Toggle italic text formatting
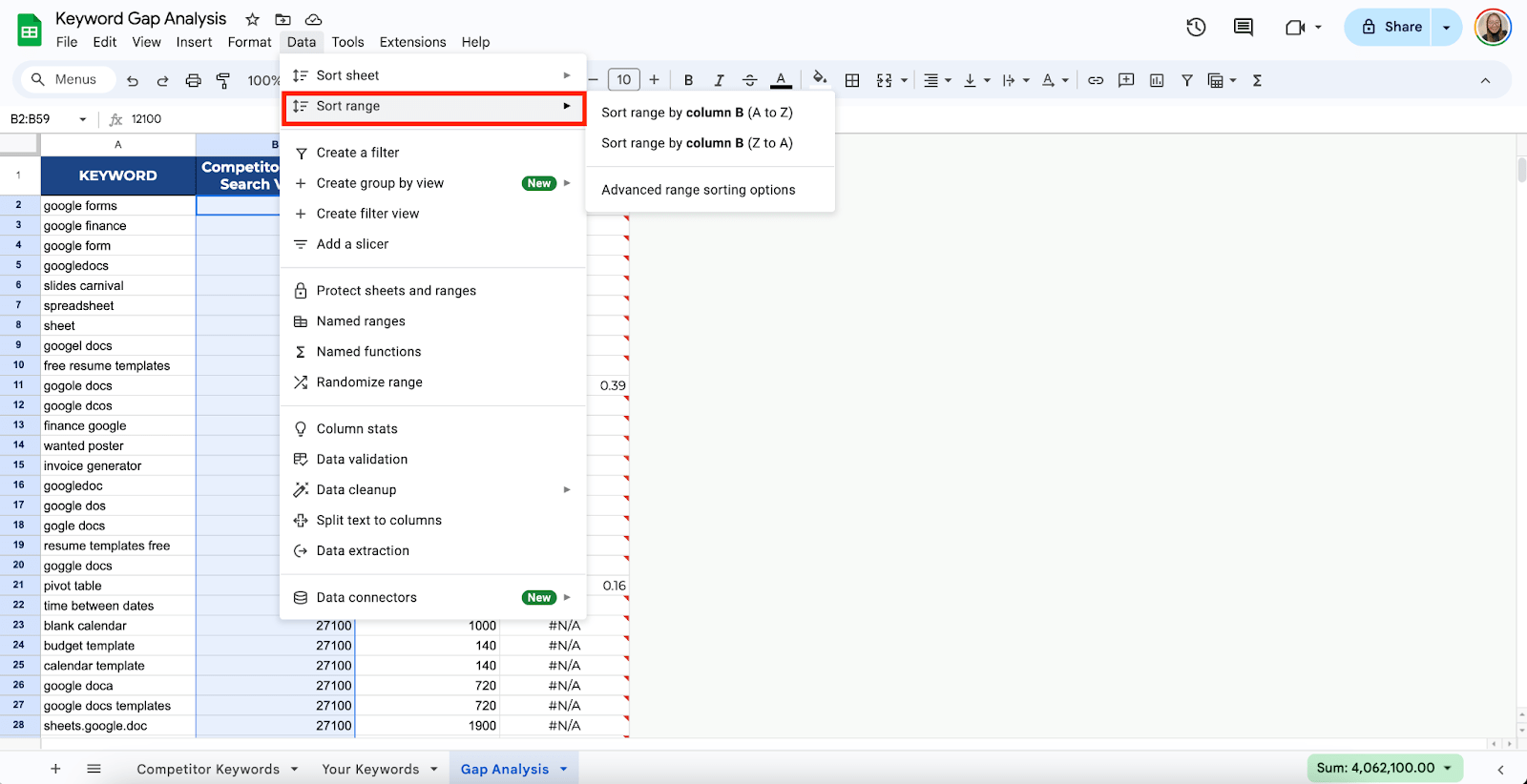The height and width of the screenshot is (784, 1527). tap(719, 81)
